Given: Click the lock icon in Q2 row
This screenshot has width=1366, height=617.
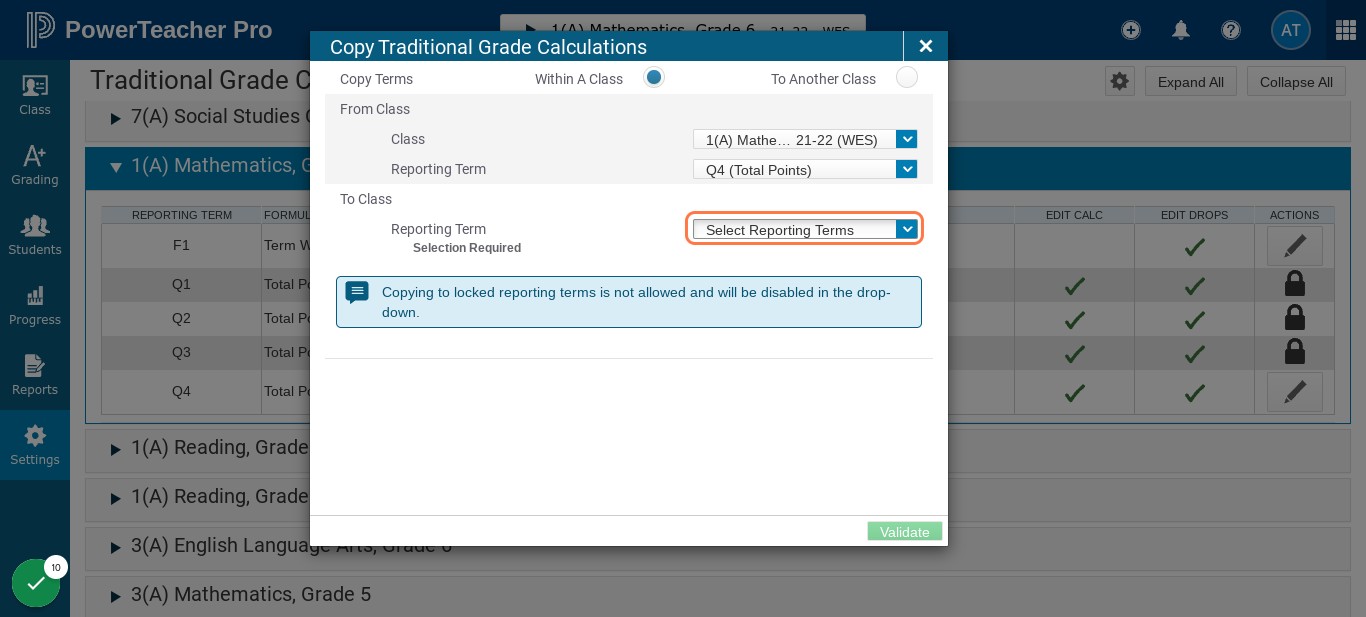Looking at the screenshot, I should click(1294, 318).
